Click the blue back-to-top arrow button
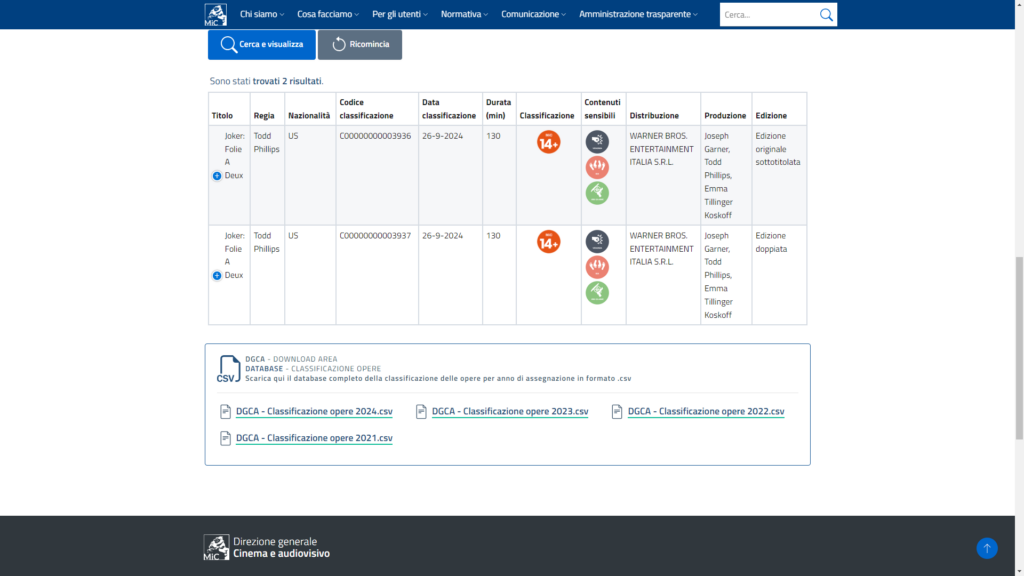1024x576 pixels. [x=987, y=548]
